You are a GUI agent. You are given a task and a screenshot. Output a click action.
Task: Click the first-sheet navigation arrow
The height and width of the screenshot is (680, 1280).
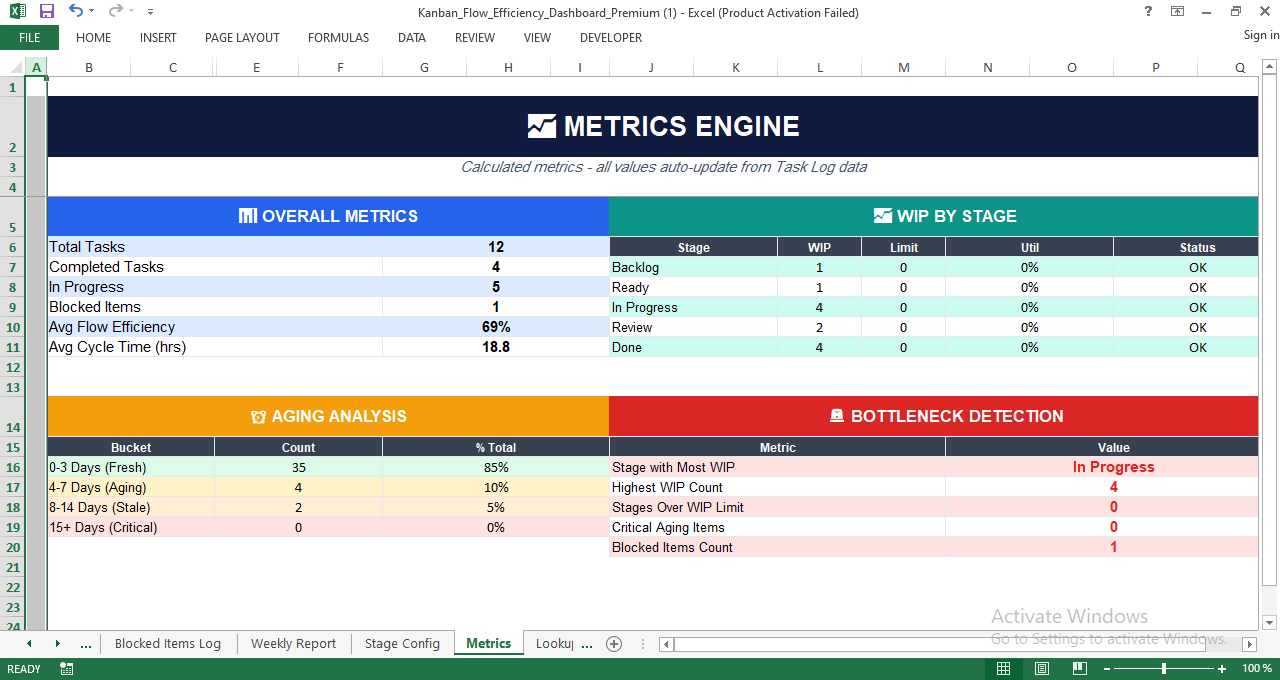point(28,643)
